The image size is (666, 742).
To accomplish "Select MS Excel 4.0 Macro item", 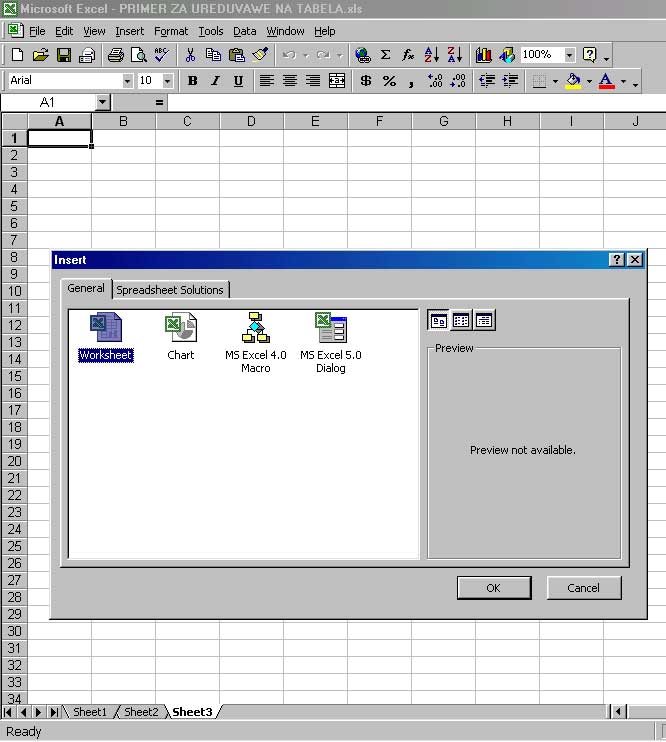I will [x=256, y=343].
